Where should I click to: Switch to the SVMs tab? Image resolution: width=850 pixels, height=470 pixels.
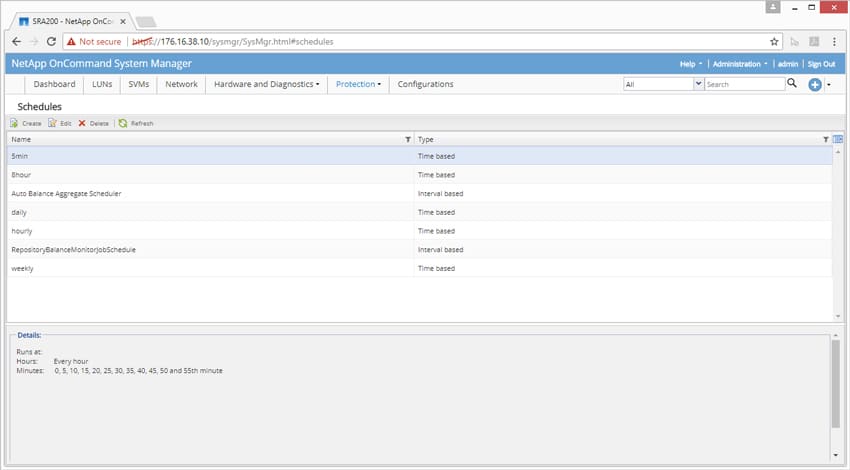pyautogui.click(x=138, y=84)
